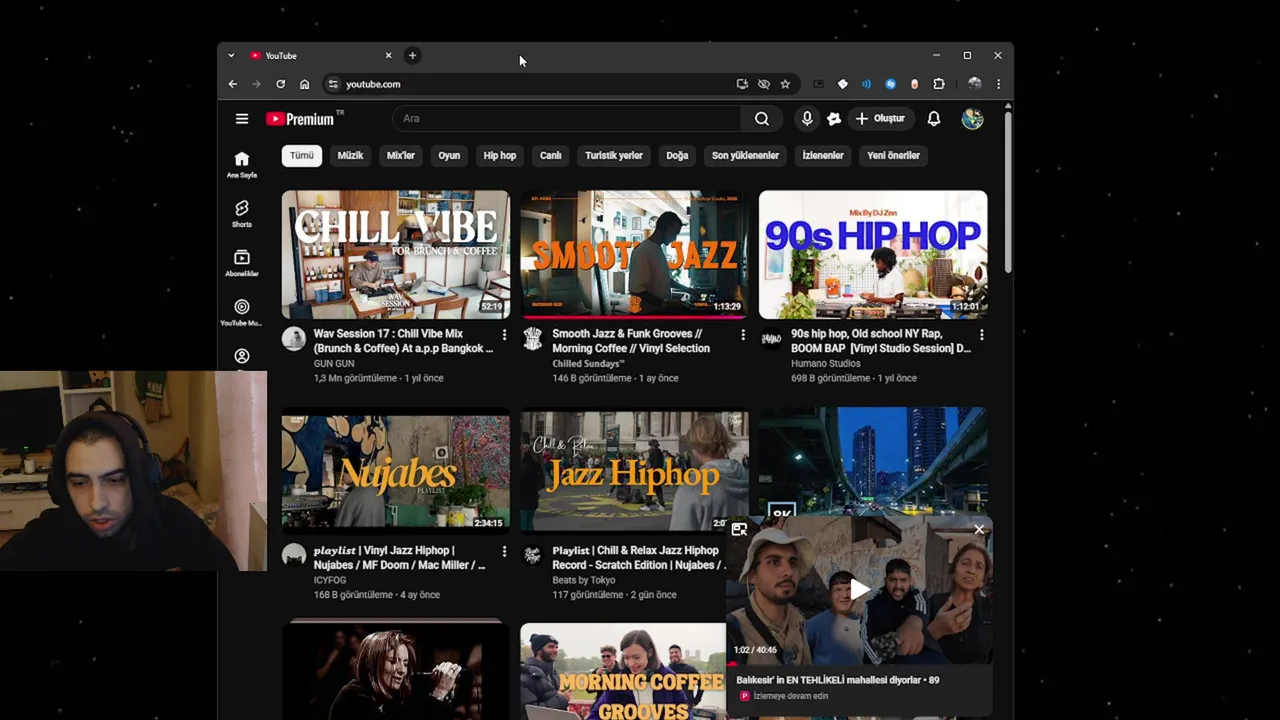Click the search magnifier button
1280x720 pixels.
[x=762, y=119]
